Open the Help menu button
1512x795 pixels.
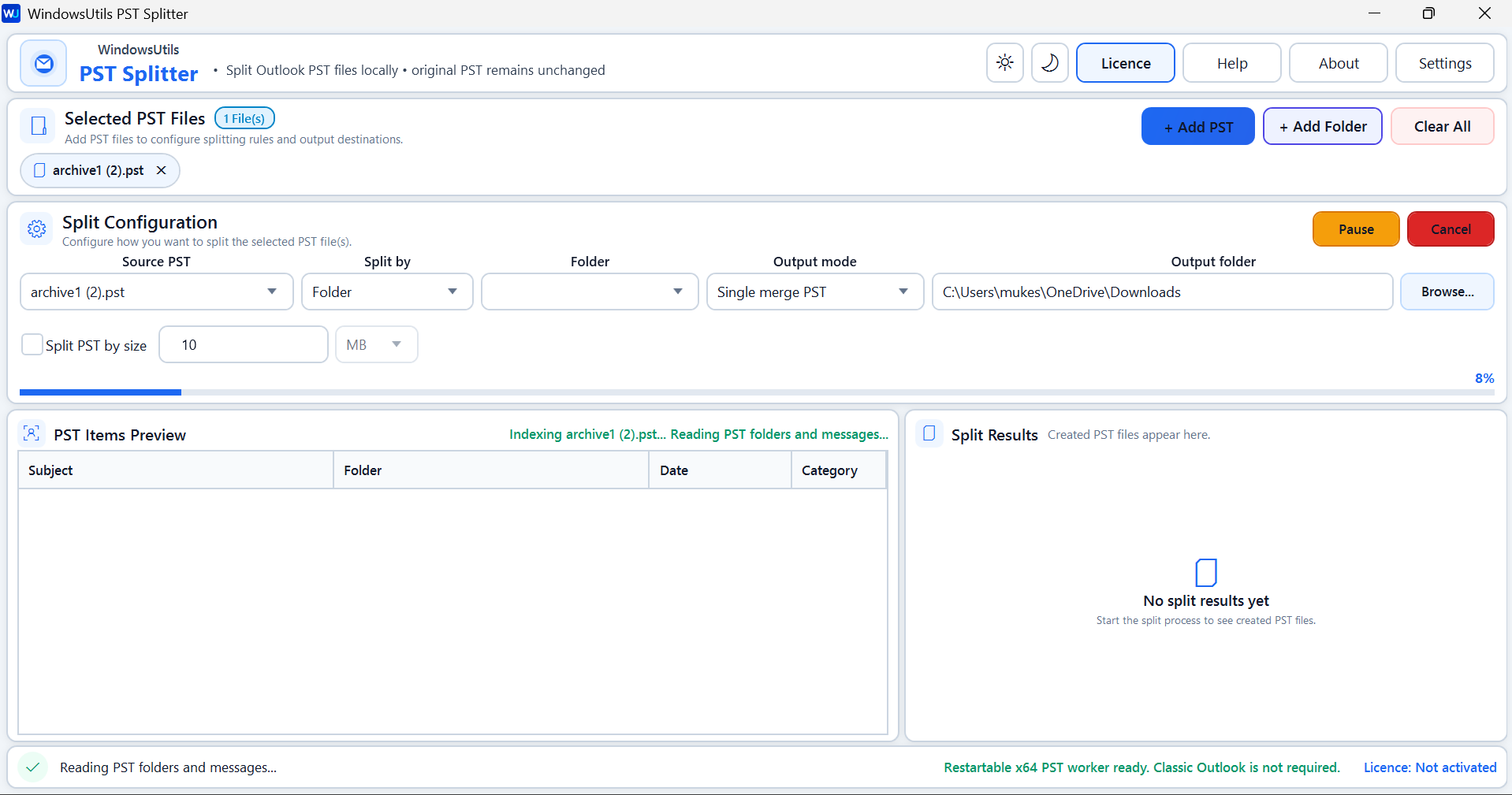point(1232,63)
